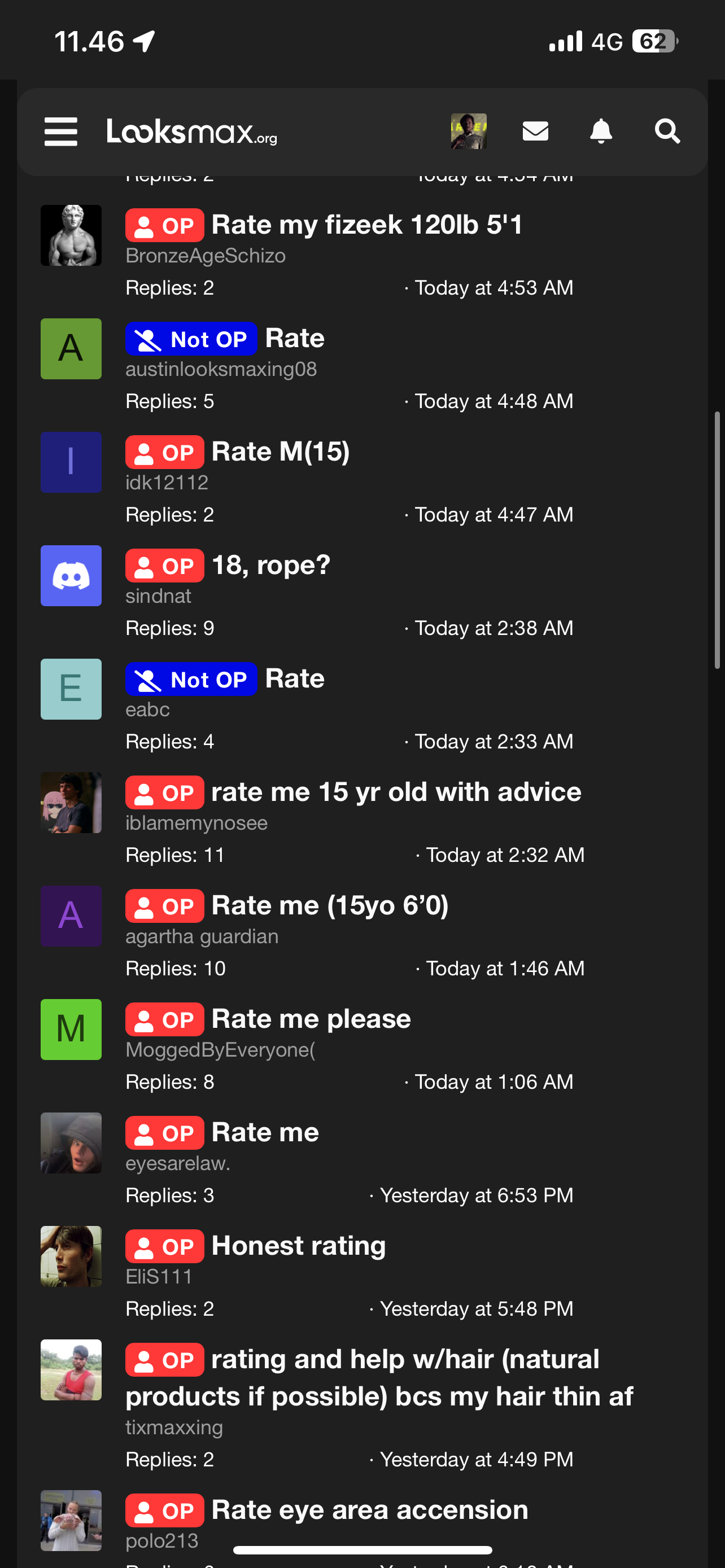This screenshot has width=725, height=1568.
Task: Open thread Rate my fizeek 120lb 5'1
Action: [367, 225]
